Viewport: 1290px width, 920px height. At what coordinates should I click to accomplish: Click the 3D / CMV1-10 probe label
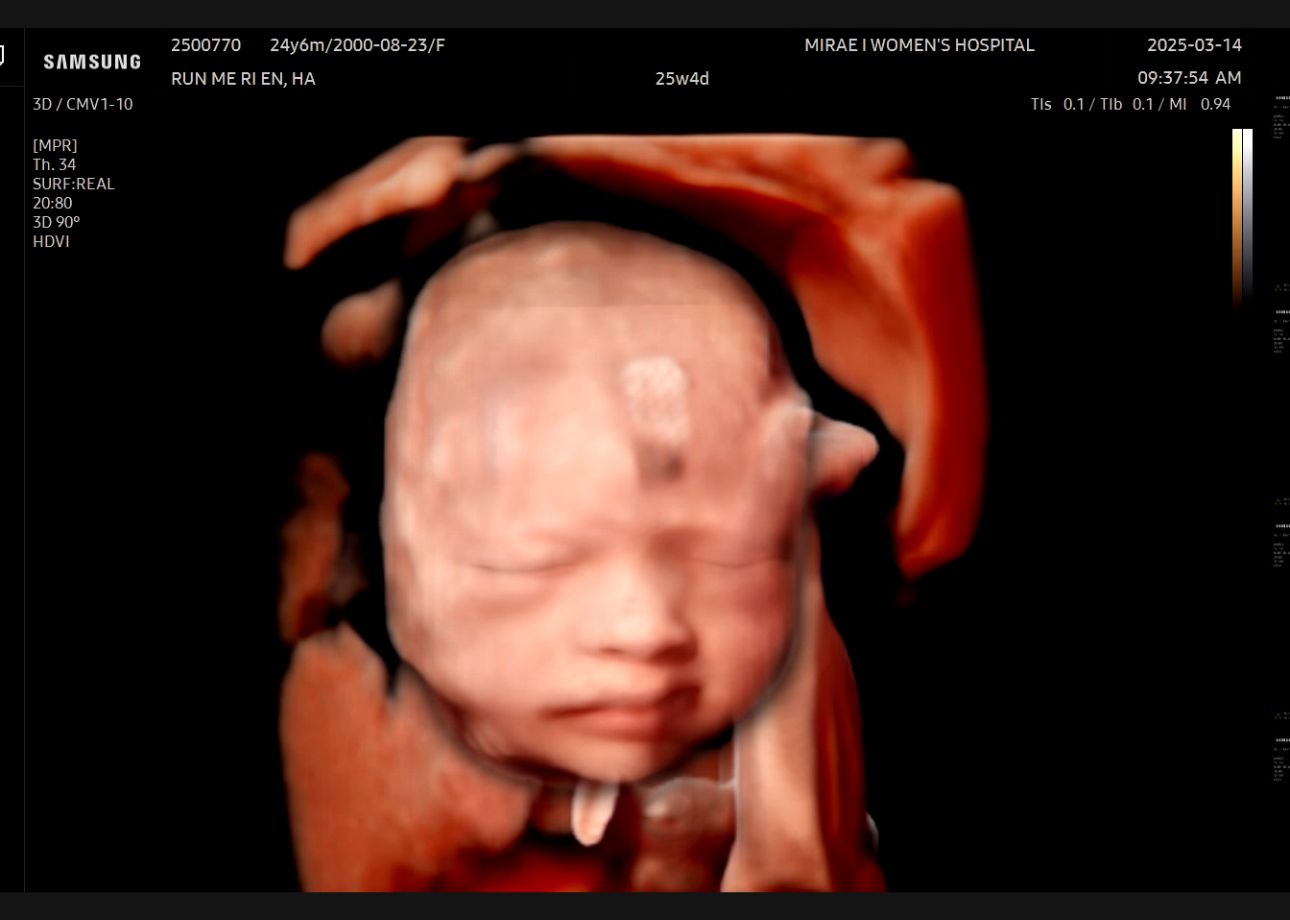[x=82, y=104]
